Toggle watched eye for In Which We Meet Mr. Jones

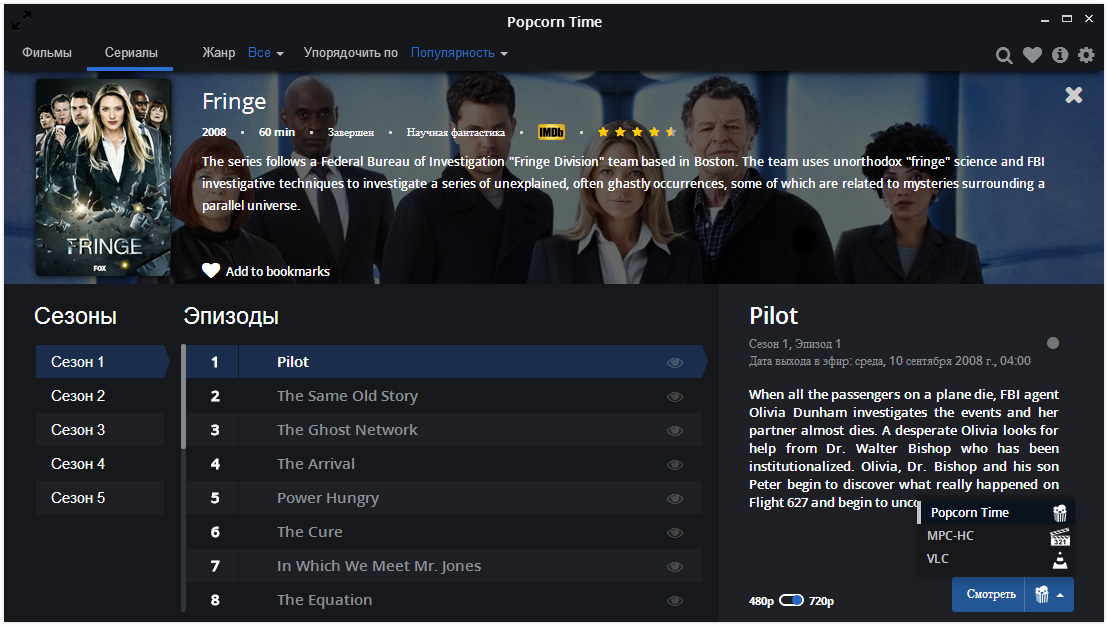675,566
